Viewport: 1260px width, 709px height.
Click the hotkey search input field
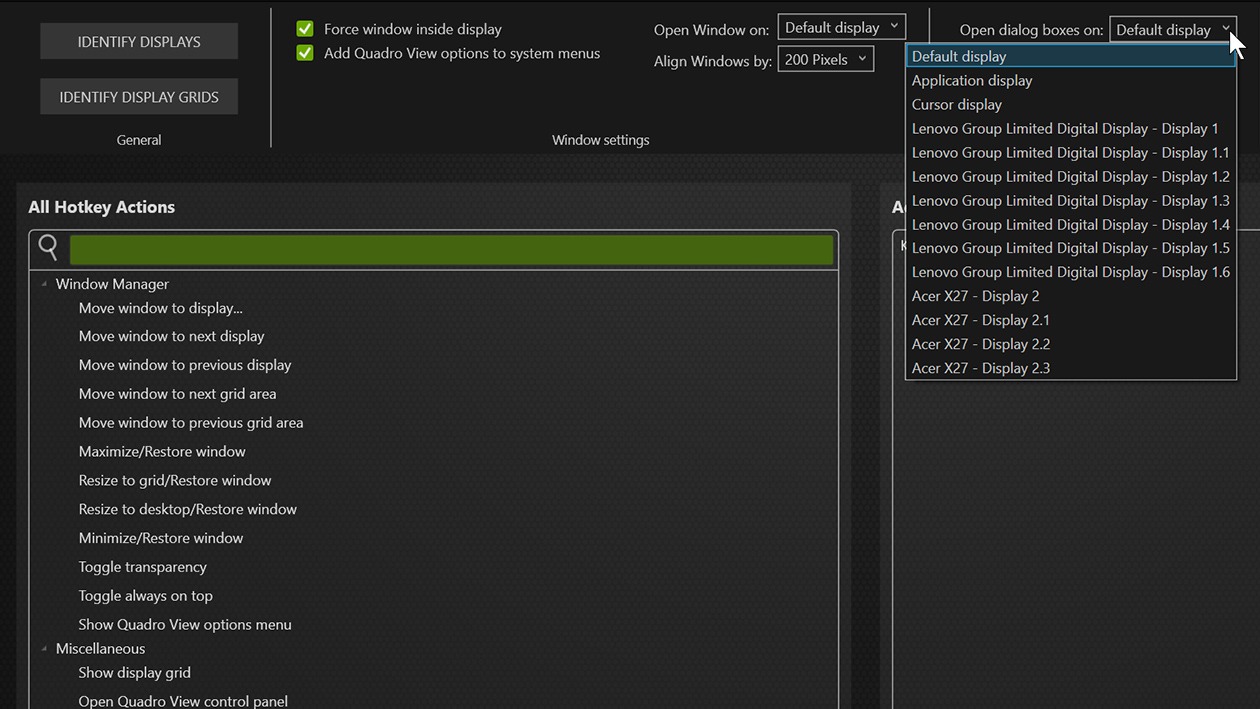(450, 247)
